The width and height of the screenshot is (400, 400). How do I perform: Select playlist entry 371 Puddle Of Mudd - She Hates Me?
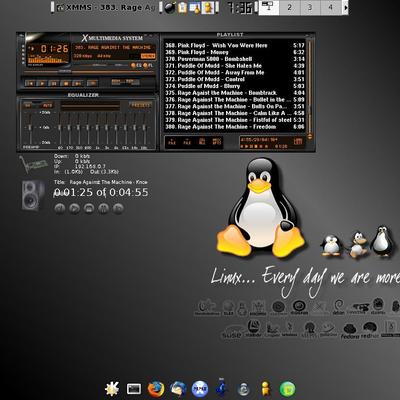235,66
